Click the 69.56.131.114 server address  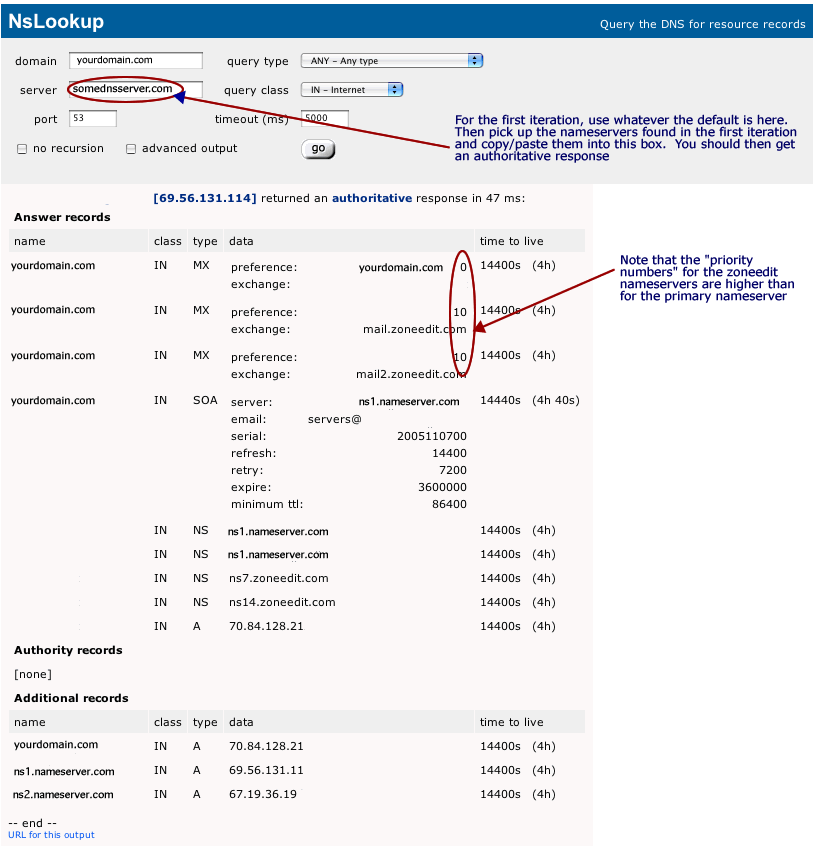click(x=205, y=198)
